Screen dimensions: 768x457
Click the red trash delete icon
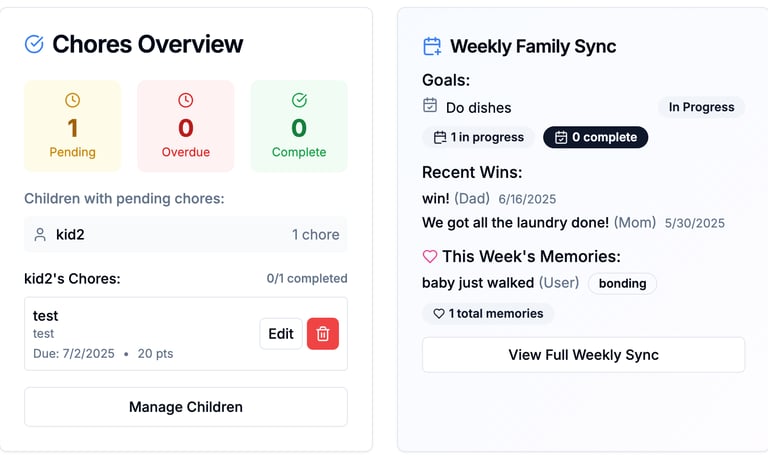(322, 334)
